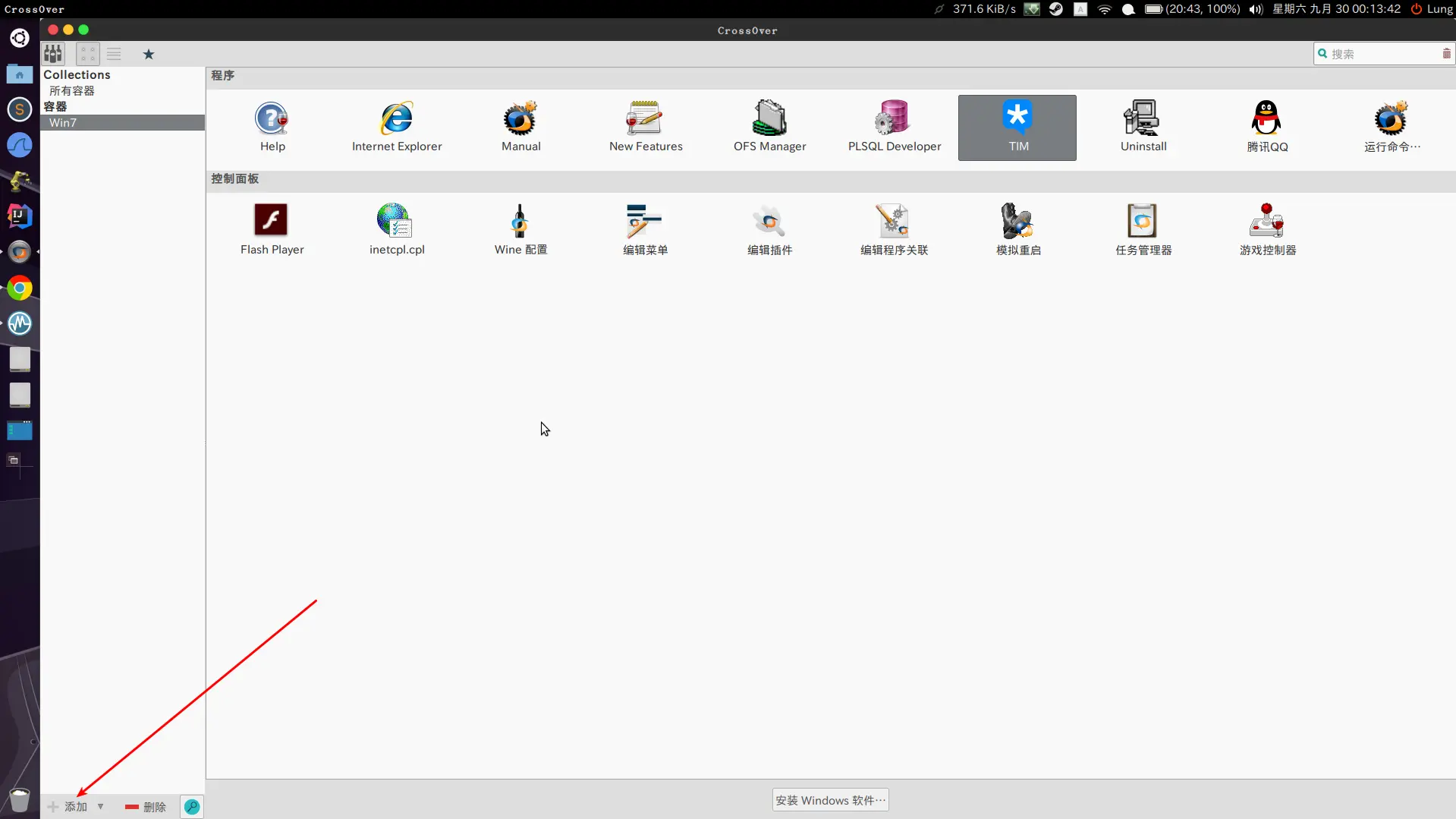
Task: Open the date and time menu
Action: [x=1336, y=9]
